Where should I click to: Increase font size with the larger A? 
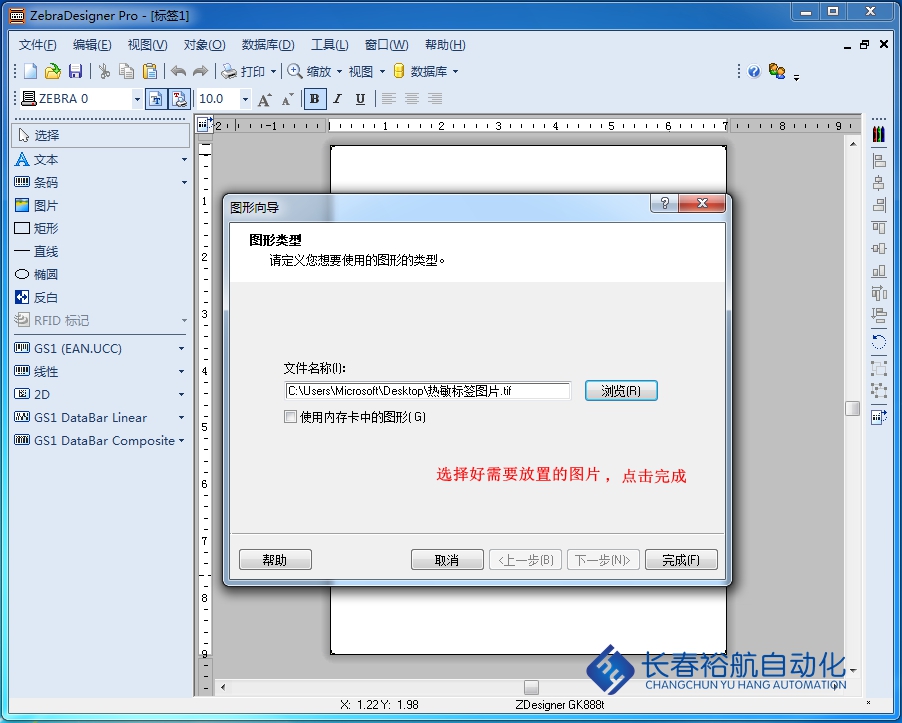click(x=264, y=99)
